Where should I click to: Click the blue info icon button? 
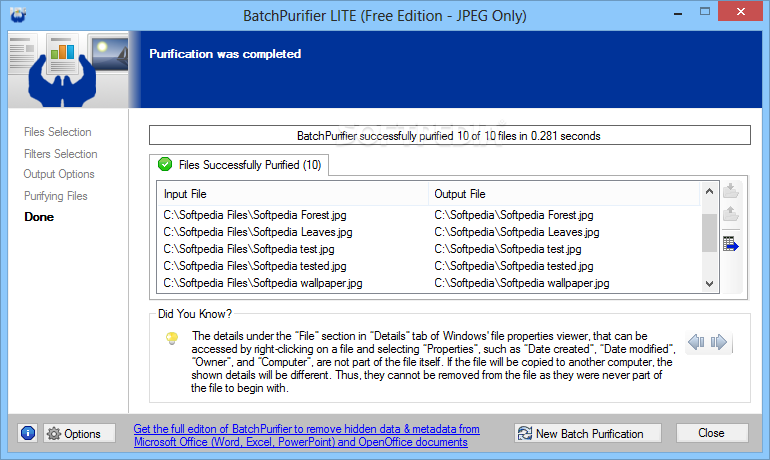click(28, 433)
